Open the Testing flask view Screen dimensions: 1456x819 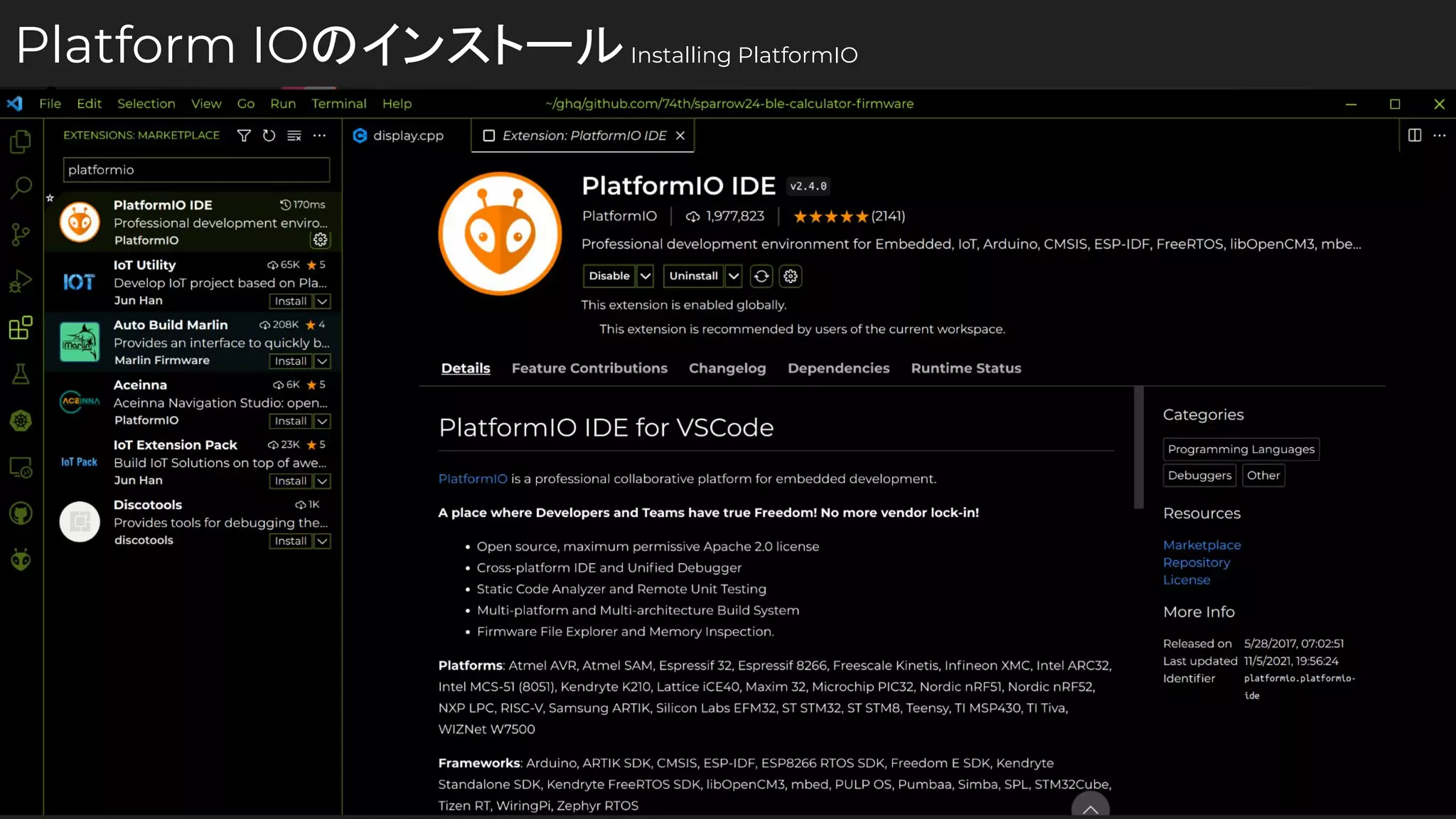coord(21,374)
